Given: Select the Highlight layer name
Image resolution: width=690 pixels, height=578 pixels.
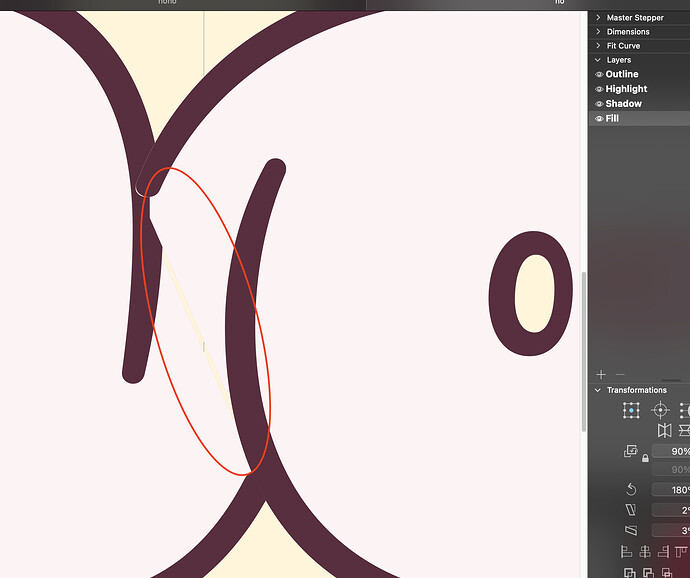Looking at the screenshot, I should coord(626,89).
